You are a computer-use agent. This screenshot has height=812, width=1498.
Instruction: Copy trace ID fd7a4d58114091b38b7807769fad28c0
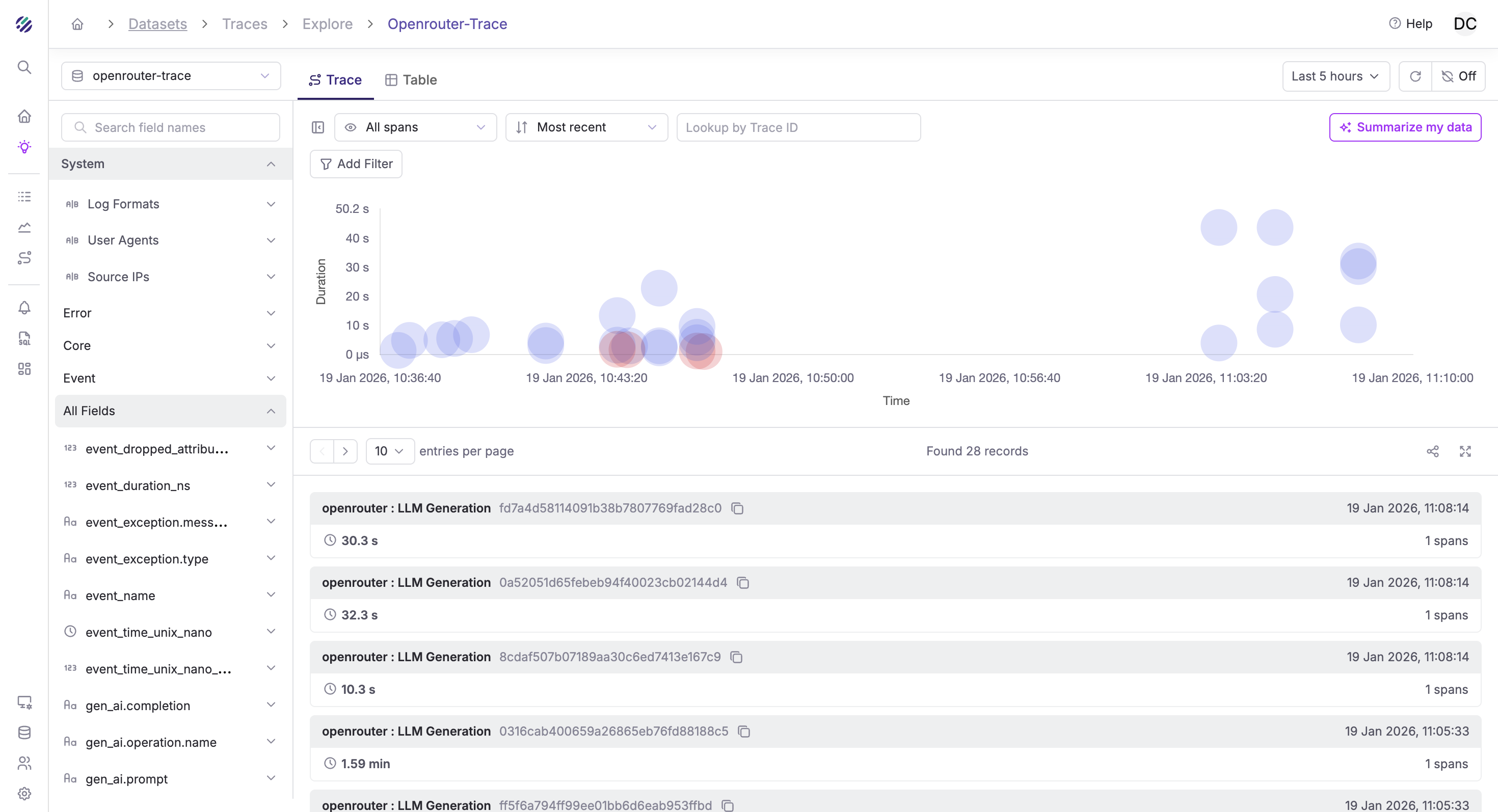click(x=737, y=508)
